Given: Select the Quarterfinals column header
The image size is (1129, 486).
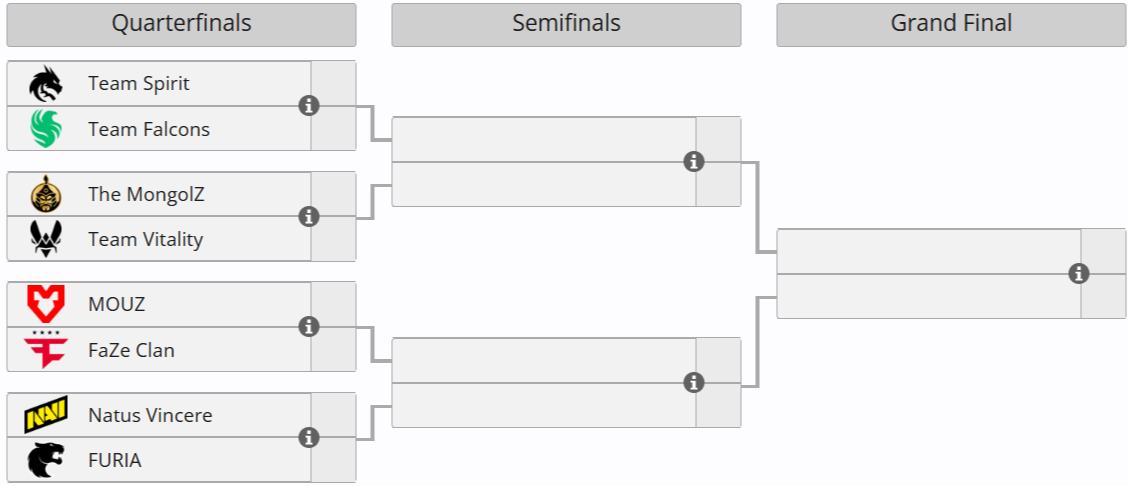Looking at the screenshot, I should pyautogui.click(x=181, y=24).
